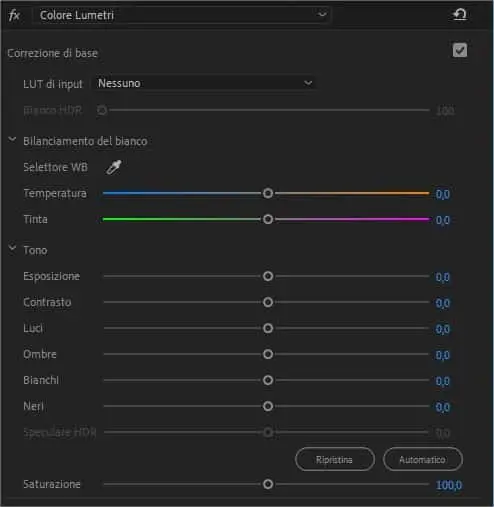Image resolution: width=494 pixels, height=507 pixels.
Task: Click the reset effect arrow icon
Action: coord(460,15)
